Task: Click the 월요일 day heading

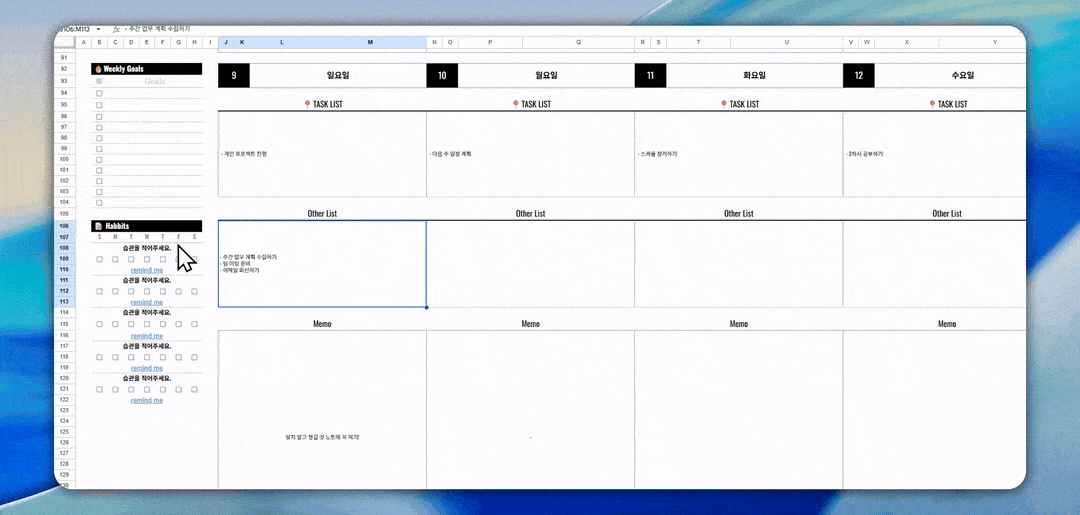Action: (546, 76)
